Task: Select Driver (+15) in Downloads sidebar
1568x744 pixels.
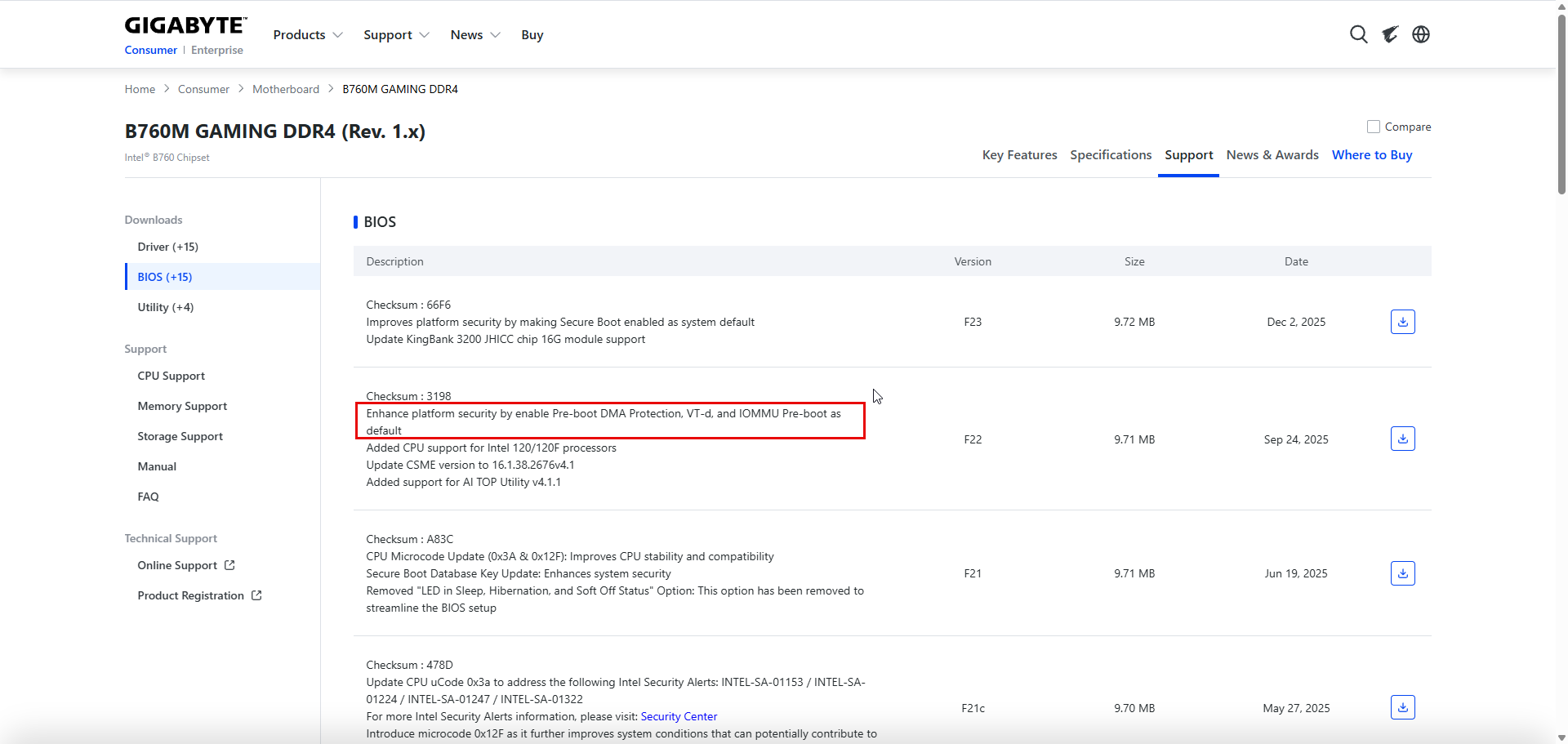Action: tap(168, 247)
